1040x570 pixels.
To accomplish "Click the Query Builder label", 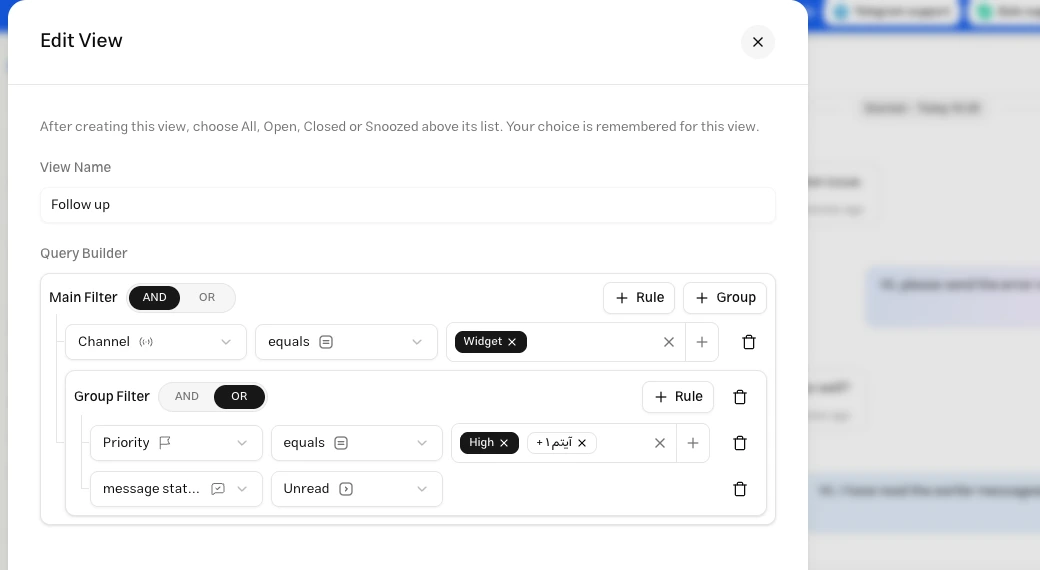I will [84, 253].
